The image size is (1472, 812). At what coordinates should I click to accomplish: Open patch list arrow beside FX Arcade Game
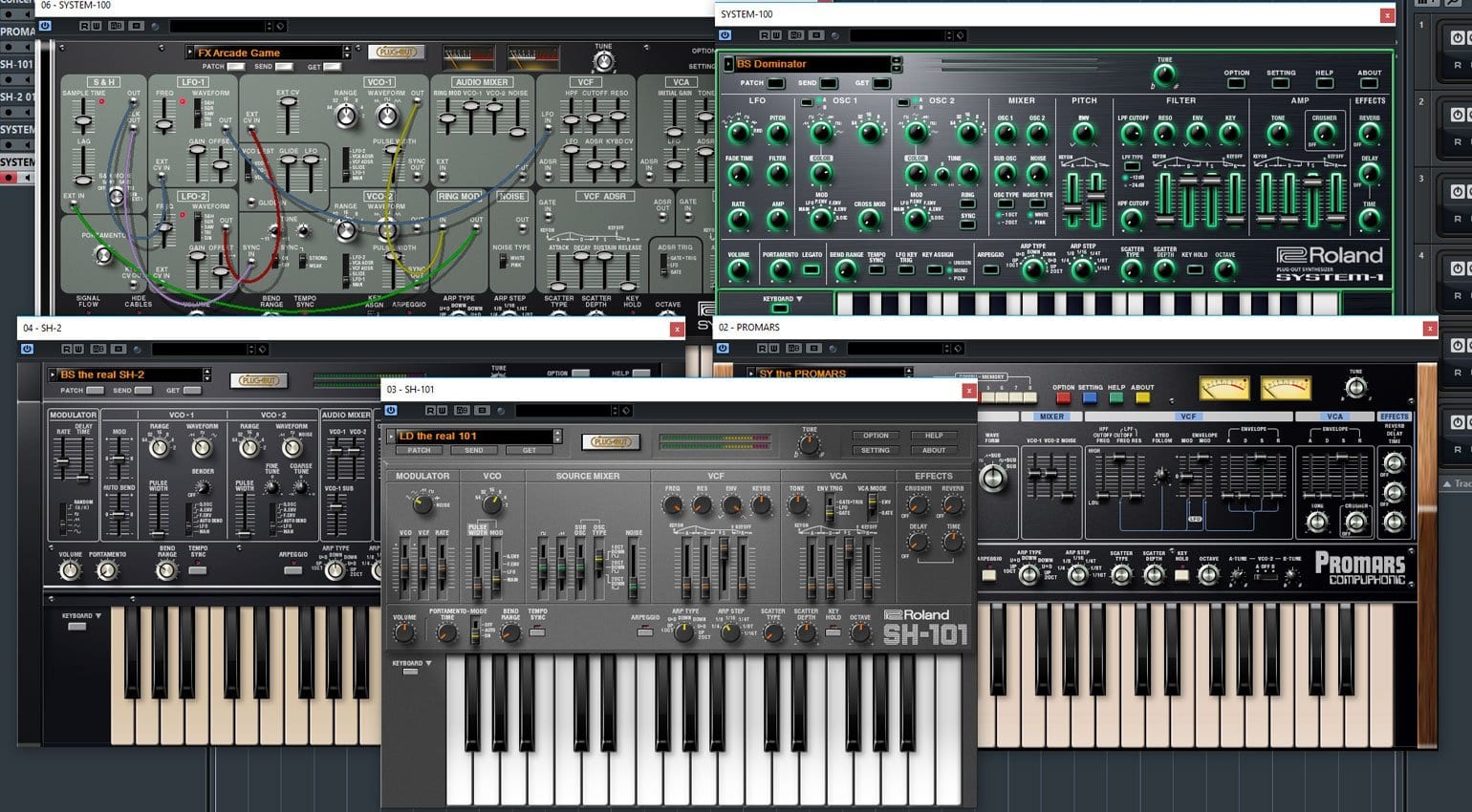(x=190, y=53)
